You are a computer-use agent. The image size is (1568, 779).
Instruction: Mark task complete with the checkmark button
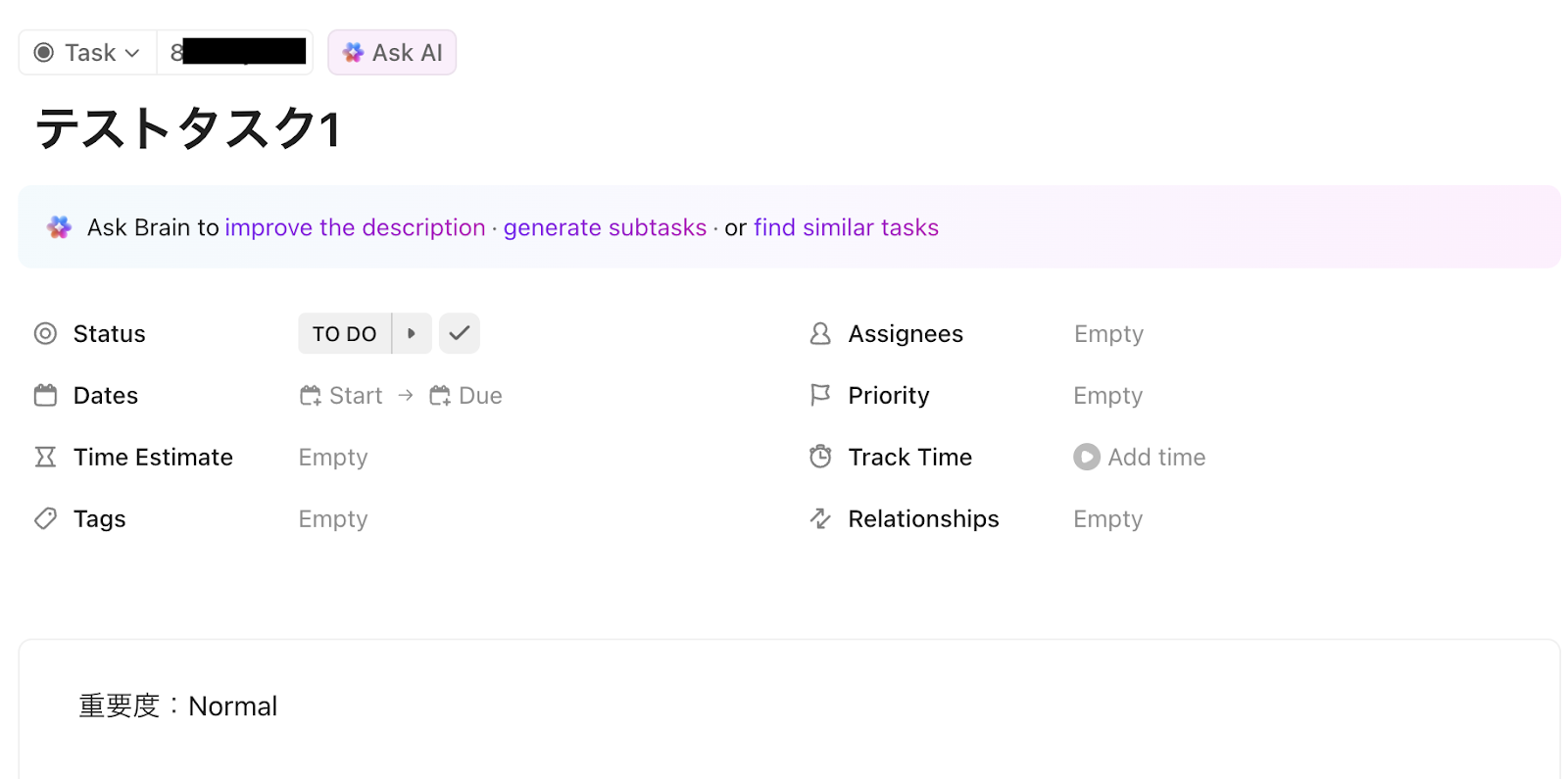[459, 333]
